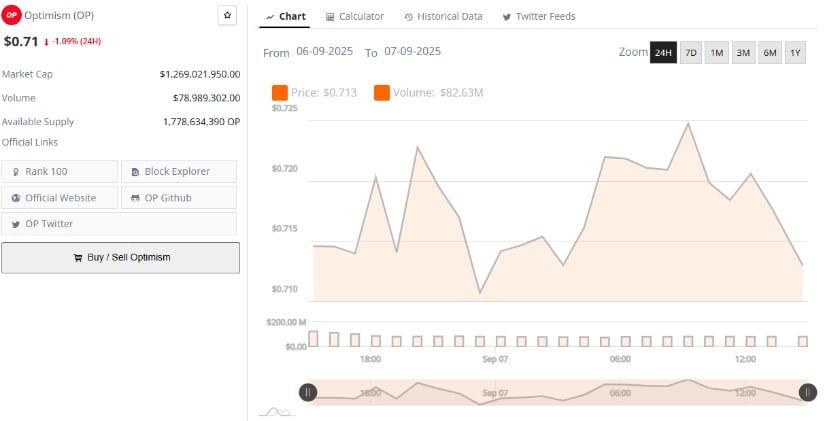Open the Historical Data tab

[x=444, y=17]
